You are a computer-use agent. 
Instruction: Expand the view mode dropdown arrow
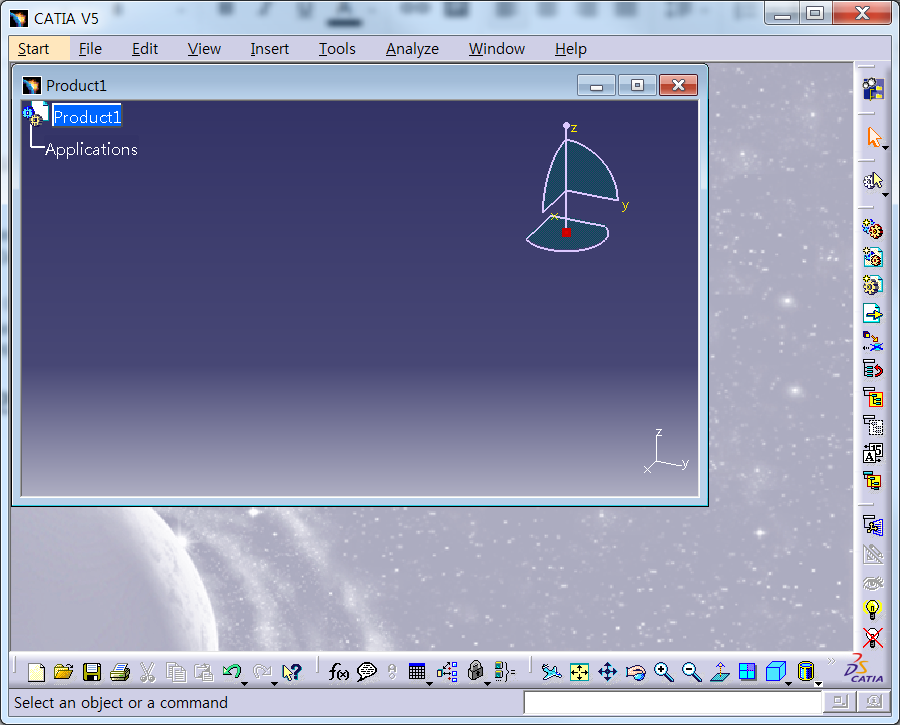[x=818, y=683]
